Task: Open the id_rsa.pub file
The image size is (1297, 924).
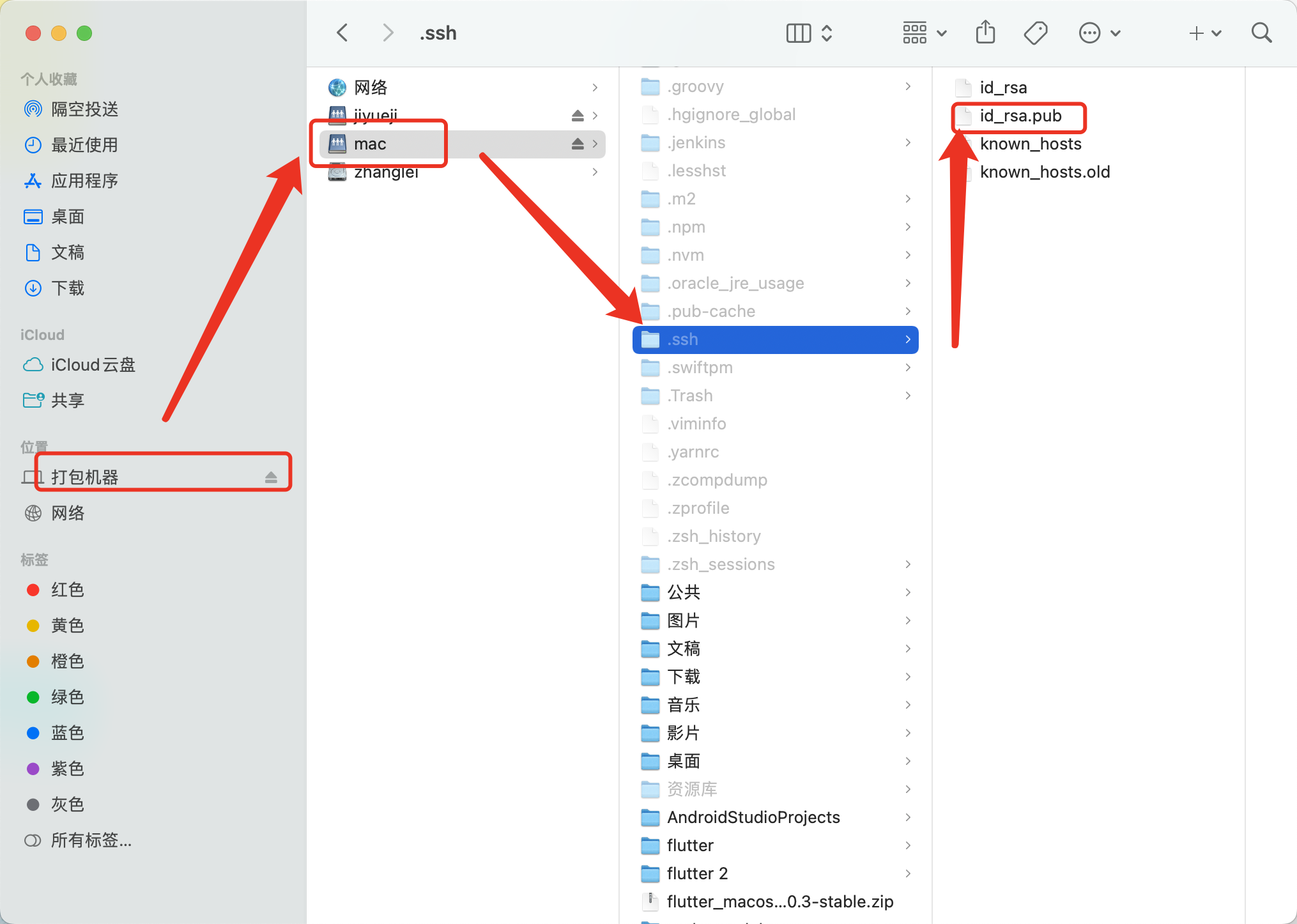Action: 1019,115
